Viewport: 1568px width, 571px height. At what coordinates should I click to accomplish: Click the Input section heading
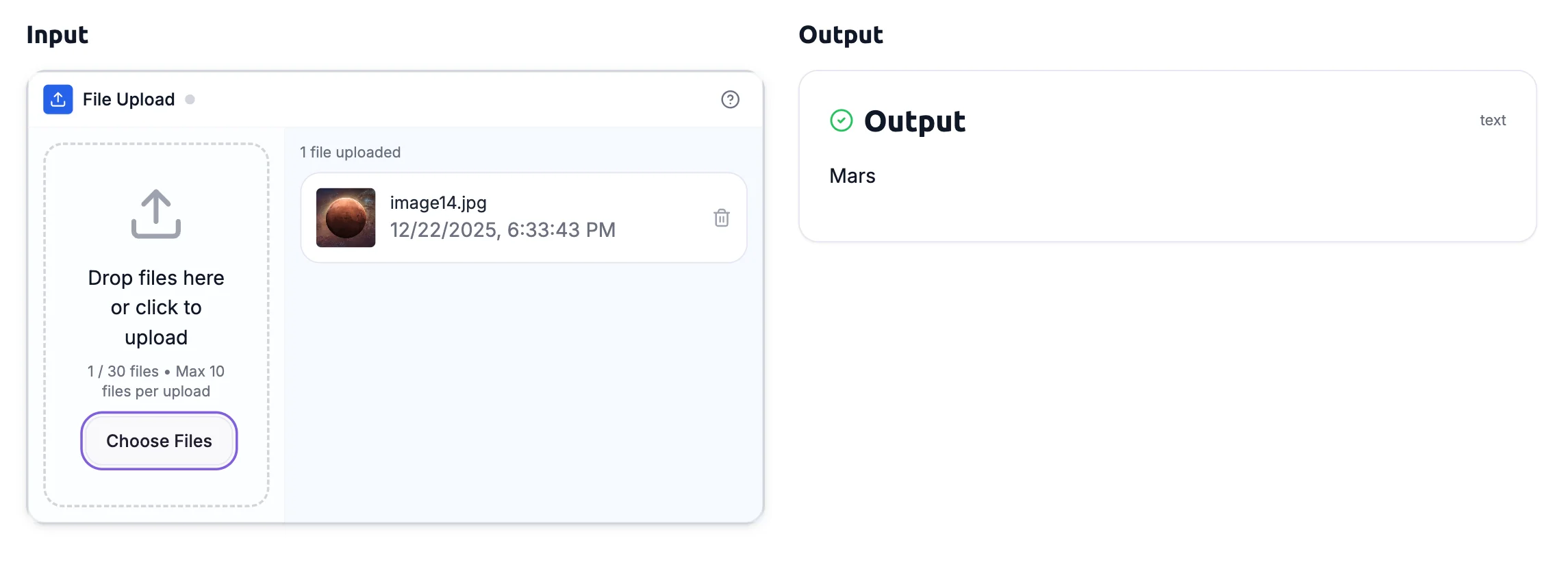(58, 34)
